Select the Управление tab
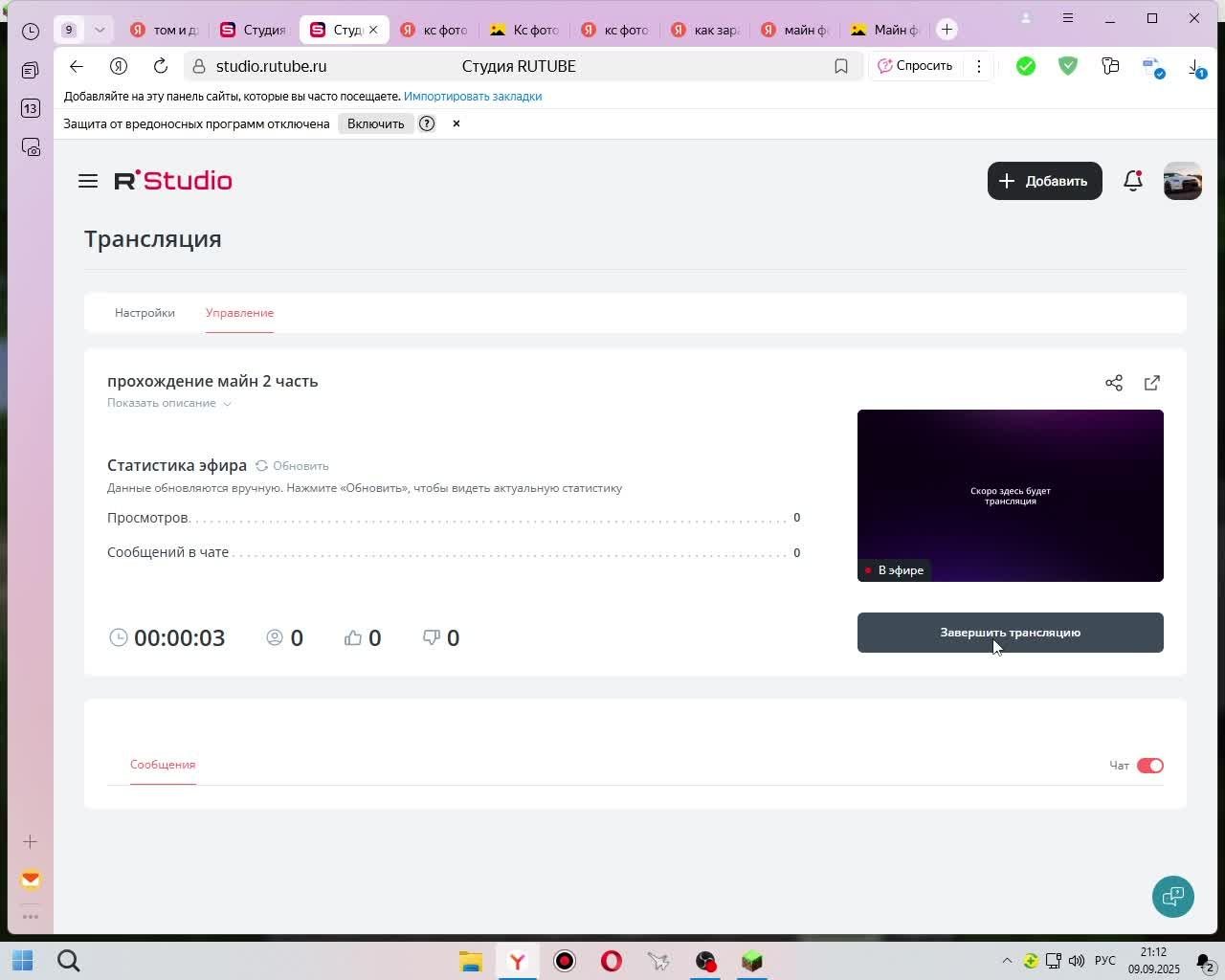 point(239,313)
